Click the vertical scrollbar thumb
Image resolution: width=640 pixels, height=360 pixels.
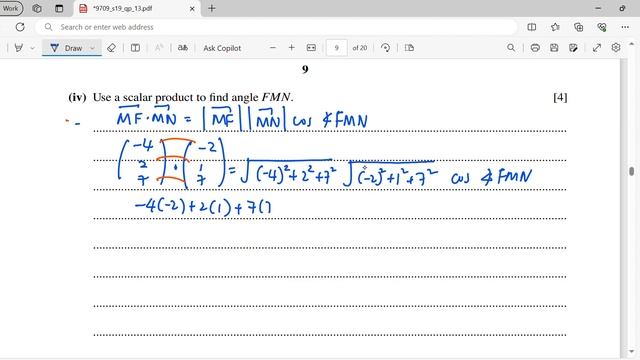[631, 171]
